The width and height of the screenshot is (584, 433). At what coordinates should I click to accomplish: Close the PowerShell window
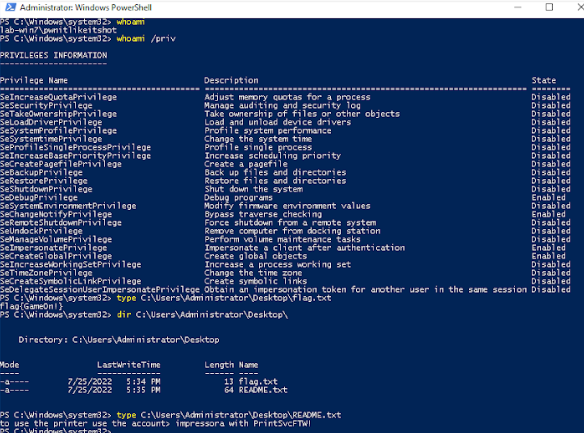581,7
